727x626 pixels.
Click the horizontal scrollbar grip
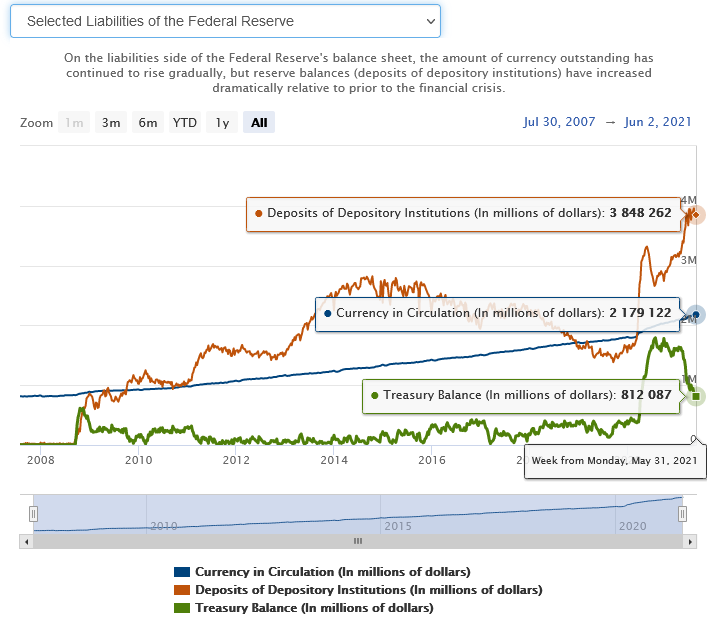pyautogui.click(x=357, y=541)
